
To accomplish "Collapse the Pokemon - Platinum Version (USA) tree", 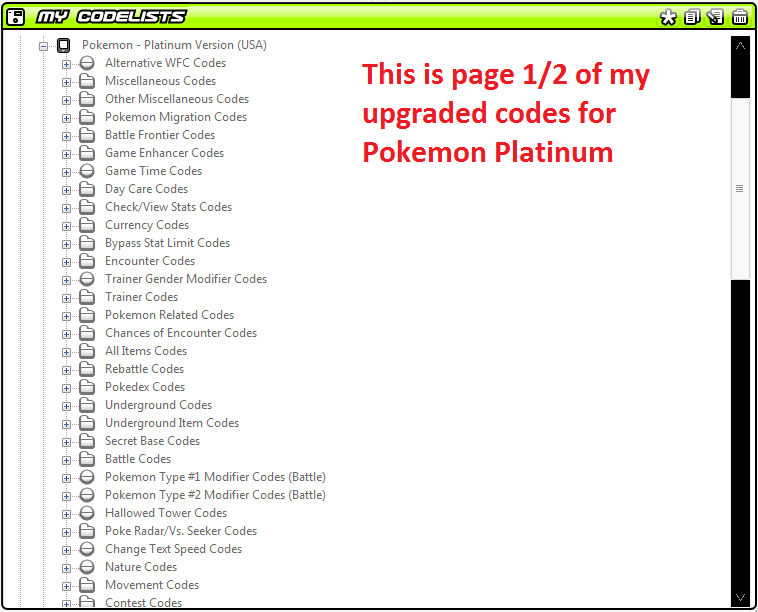I will (44, 46).
